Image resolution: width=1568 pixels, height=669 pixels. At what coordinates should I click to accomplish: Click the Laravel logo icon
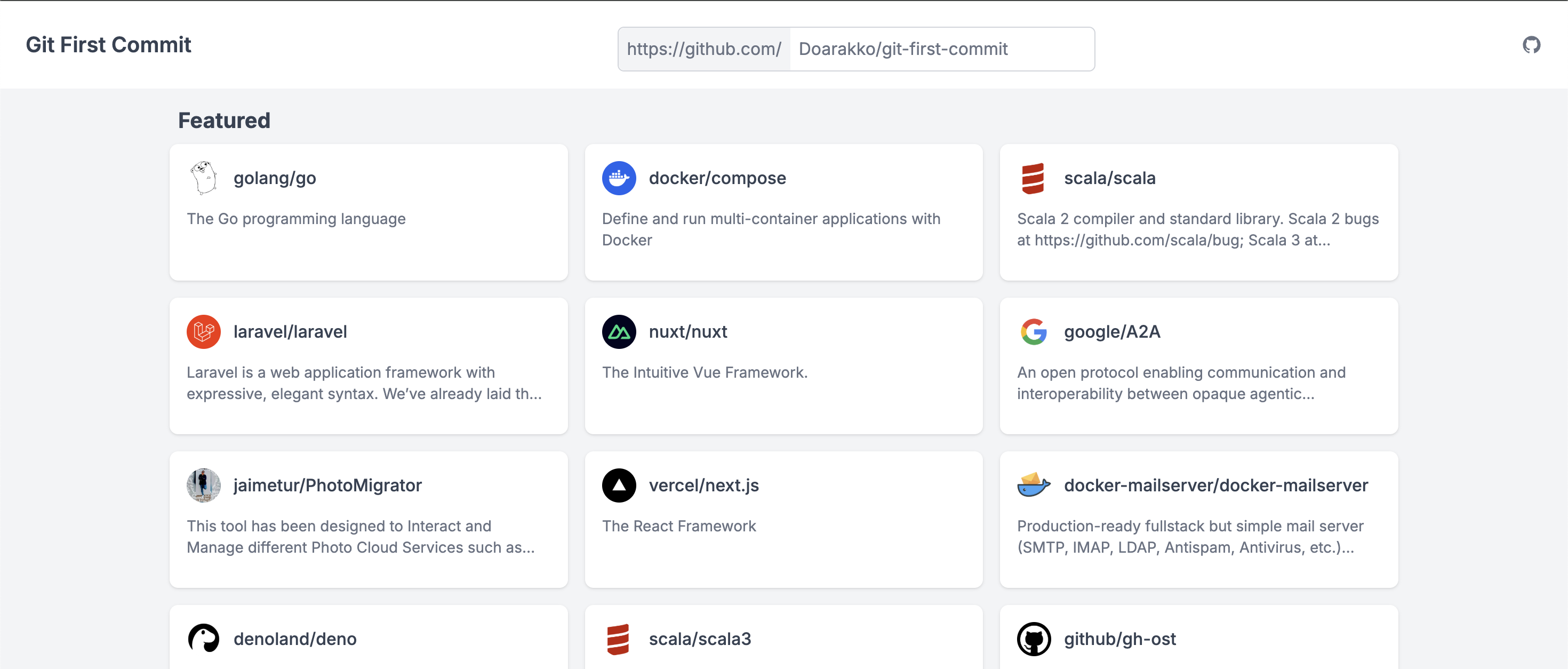click(204, 332)
